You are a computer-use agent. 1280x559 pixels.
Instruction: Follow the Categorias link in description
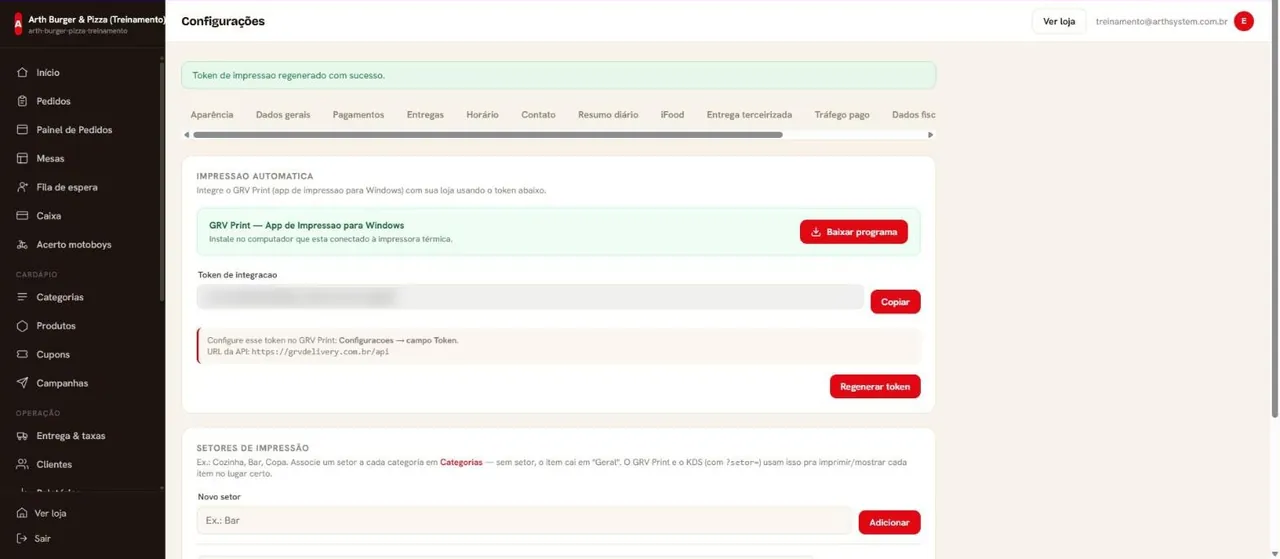coord(461,462)
